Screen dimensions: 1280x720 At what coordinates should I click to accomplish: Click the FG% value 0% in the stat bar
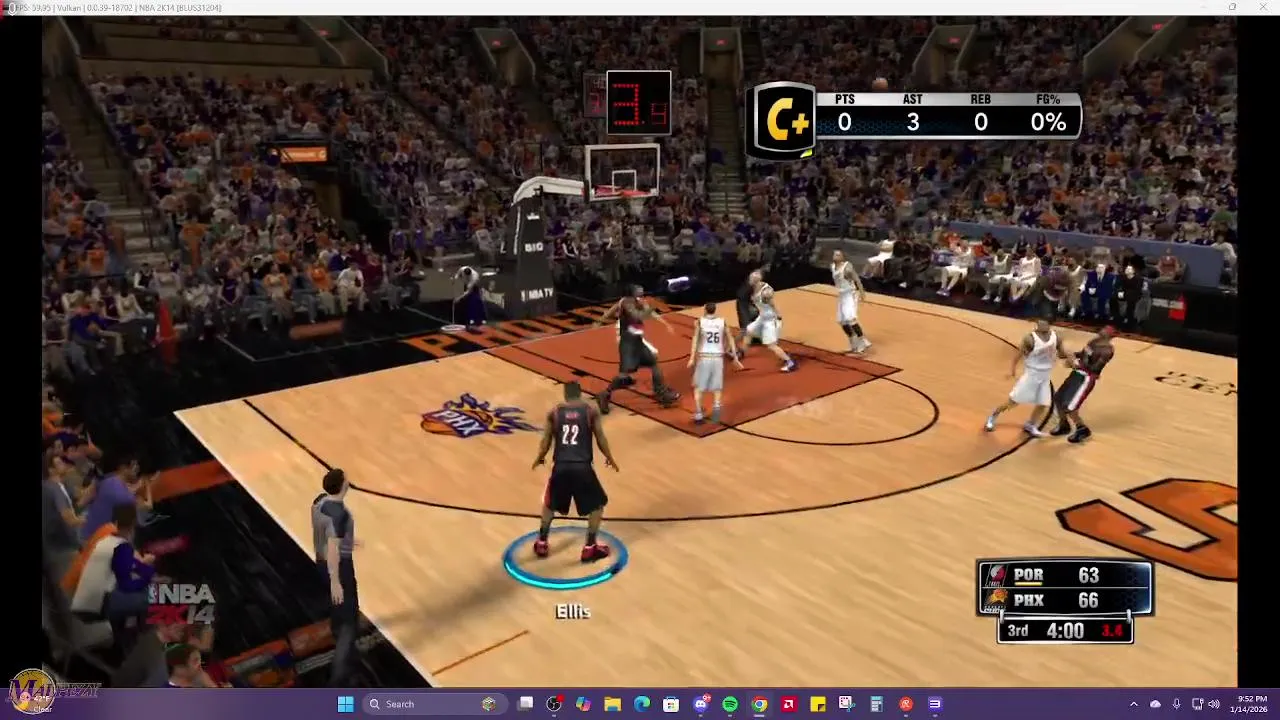(1048, 122)
